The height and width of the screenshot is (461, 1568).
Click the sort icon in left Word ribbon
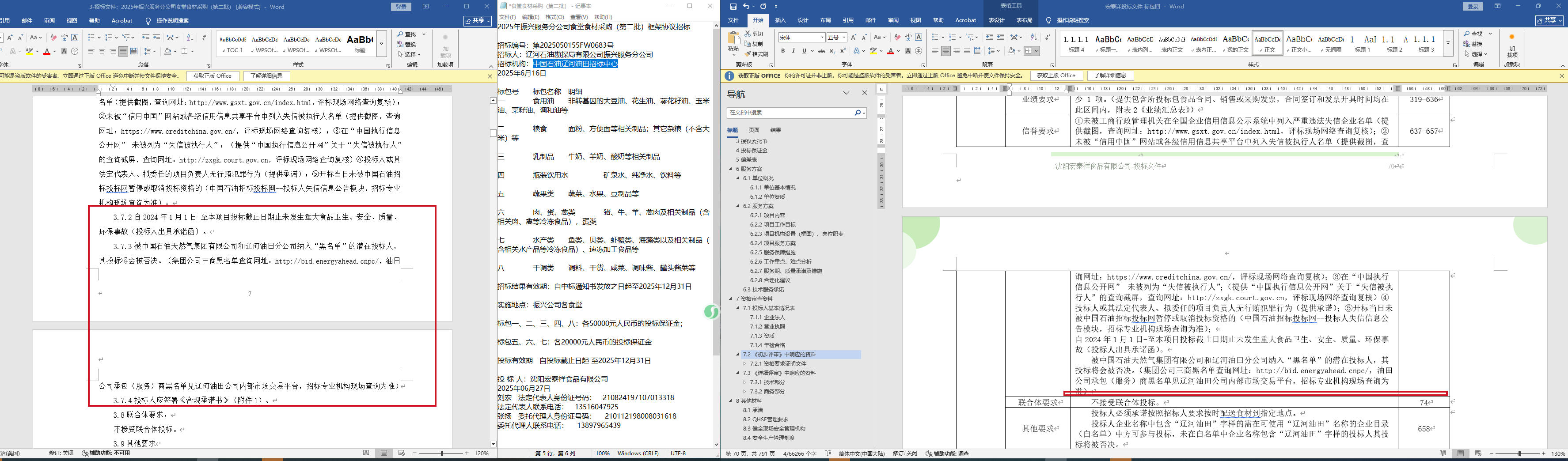coord(190,38)
